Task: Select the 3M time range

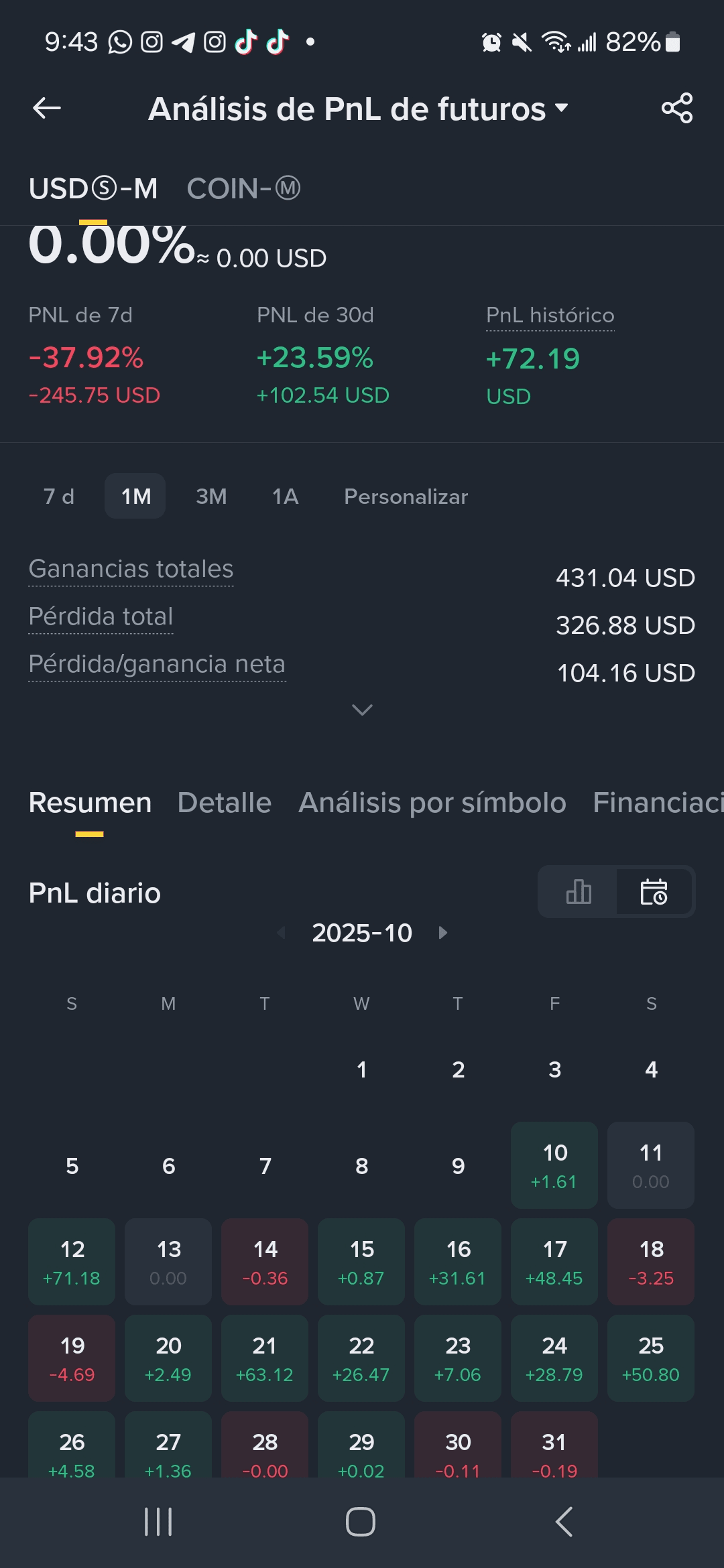Action: (x=211, y=497)
